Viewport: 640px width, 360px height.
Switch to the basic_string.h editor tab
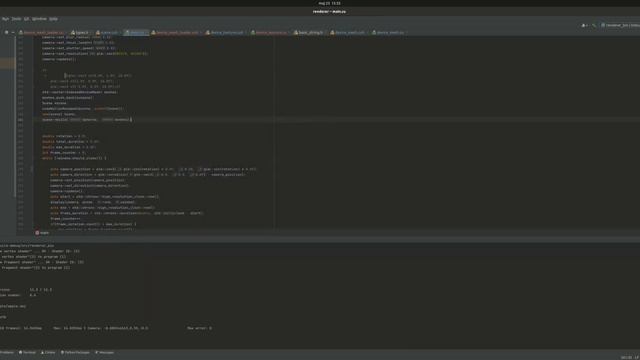pos(309,32)
